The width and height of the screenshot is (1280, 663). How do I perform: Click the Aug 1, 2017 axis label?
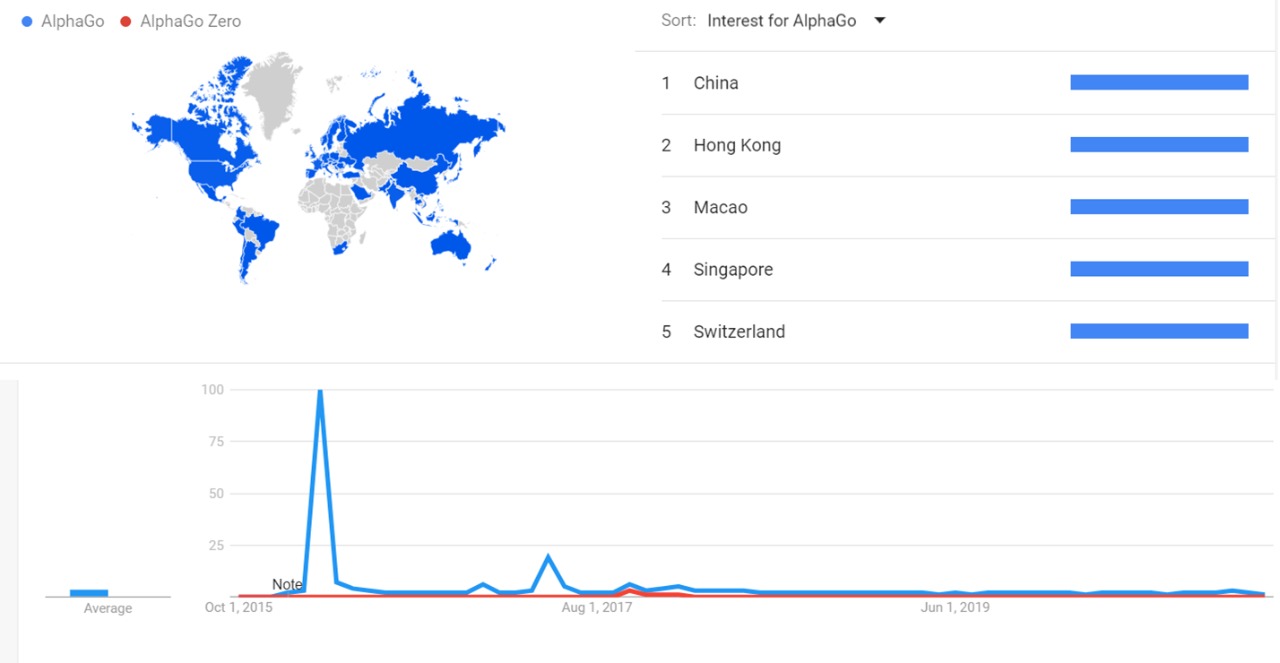pos(597,607)
